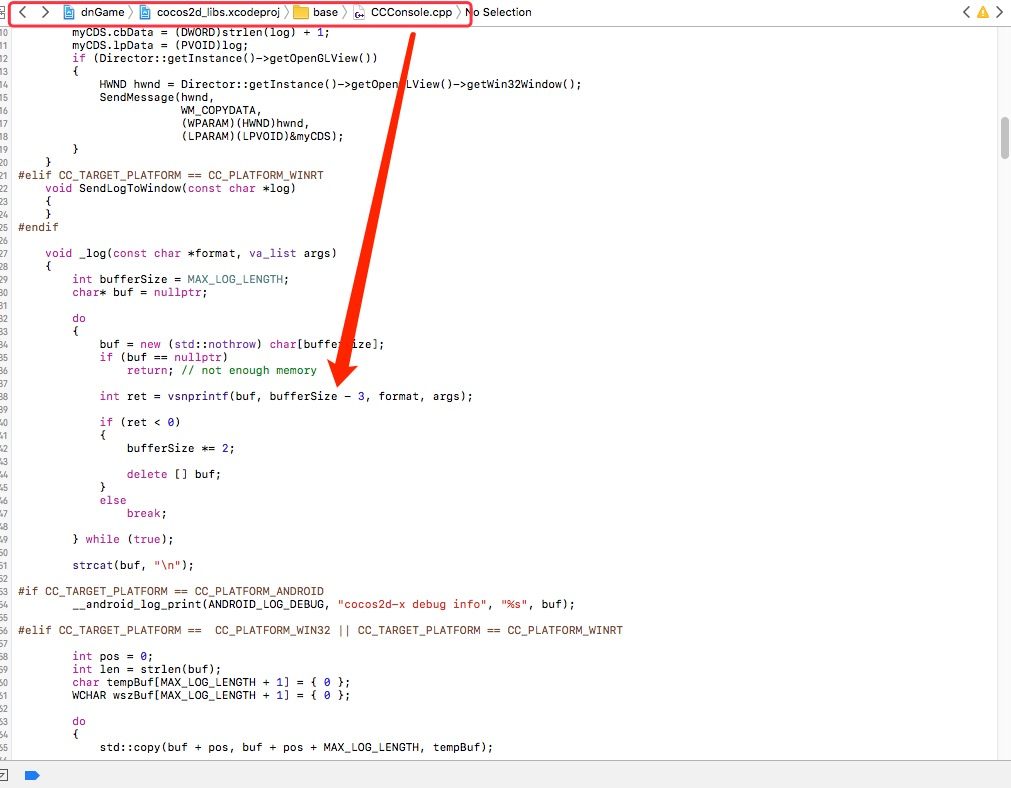Image resolution: width=1011 pixels, height=788 pixels.
Task: Hide the debug area using the bottom-left toggle
Action: coord(3,775)
